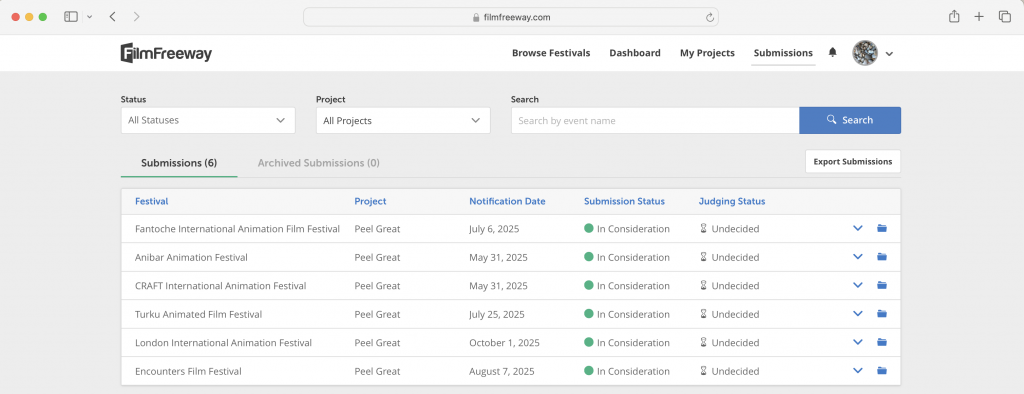Screen dimensions: 1024x394
Task: Expand the London International Animation Festival row chevron
Action: (858, 342)
